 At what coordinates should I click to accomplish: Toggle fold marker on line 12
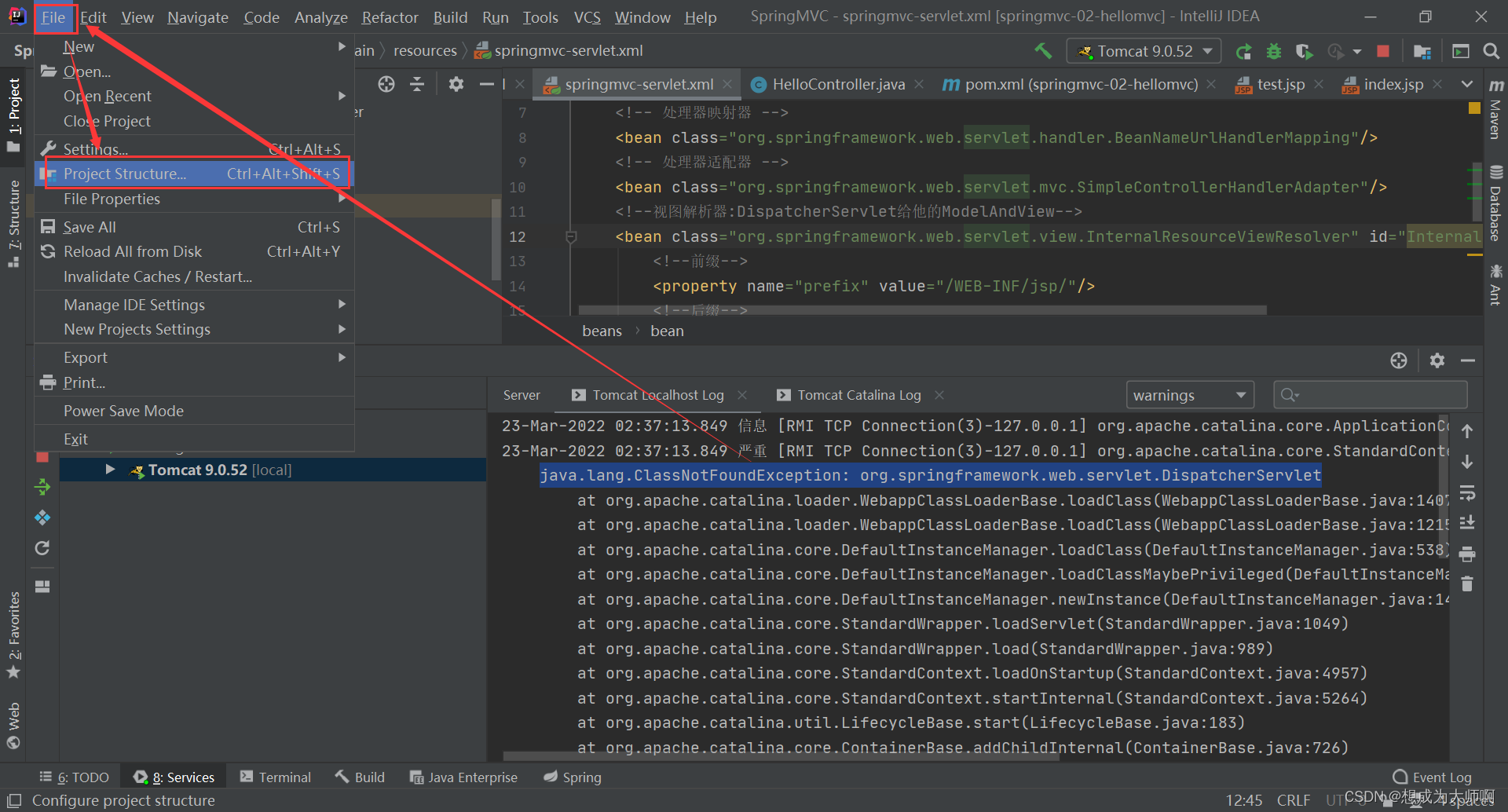571,236
